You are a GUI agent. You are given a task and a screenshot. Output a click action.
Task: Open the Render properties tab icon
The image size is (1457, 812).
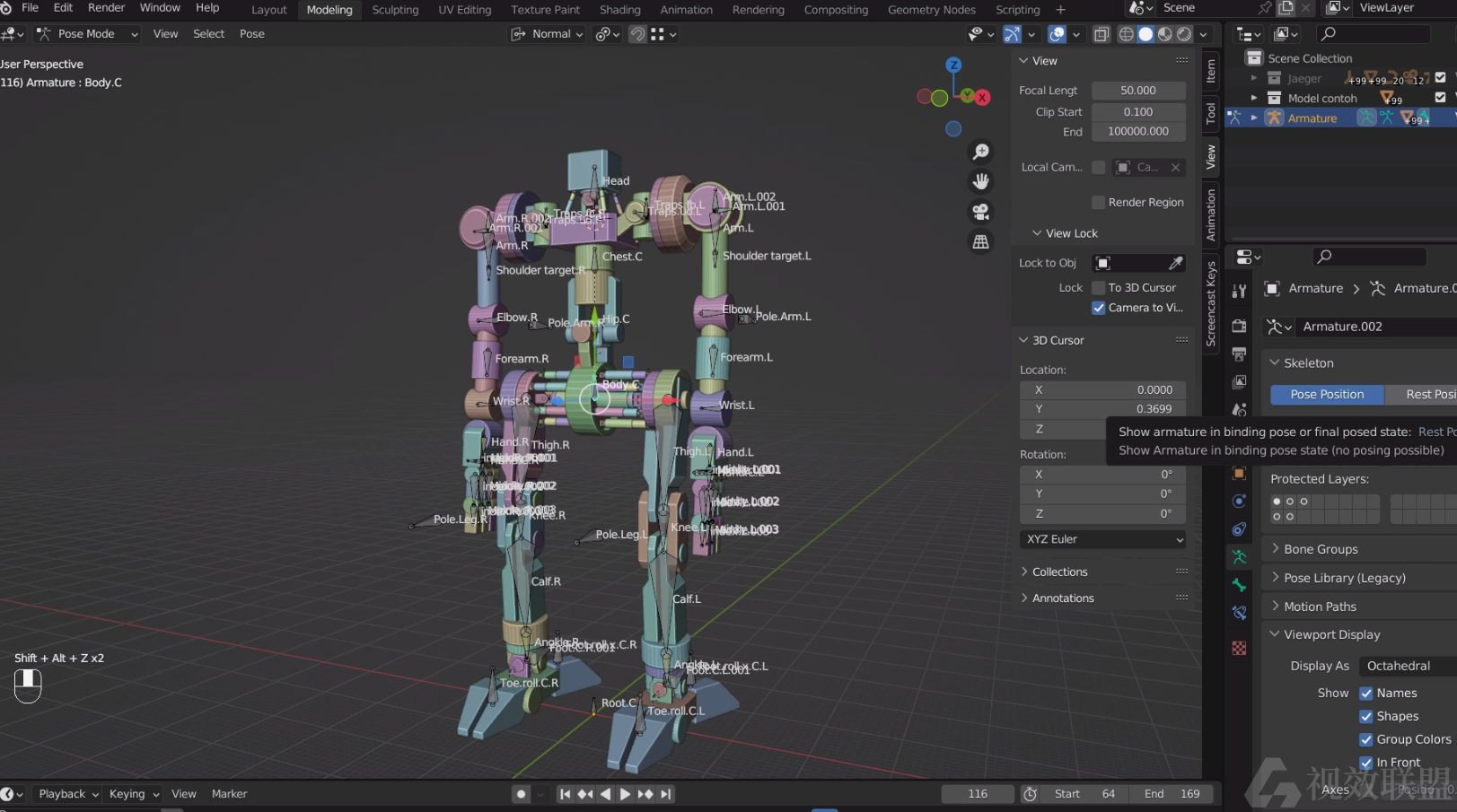(x=1239, y=326)
